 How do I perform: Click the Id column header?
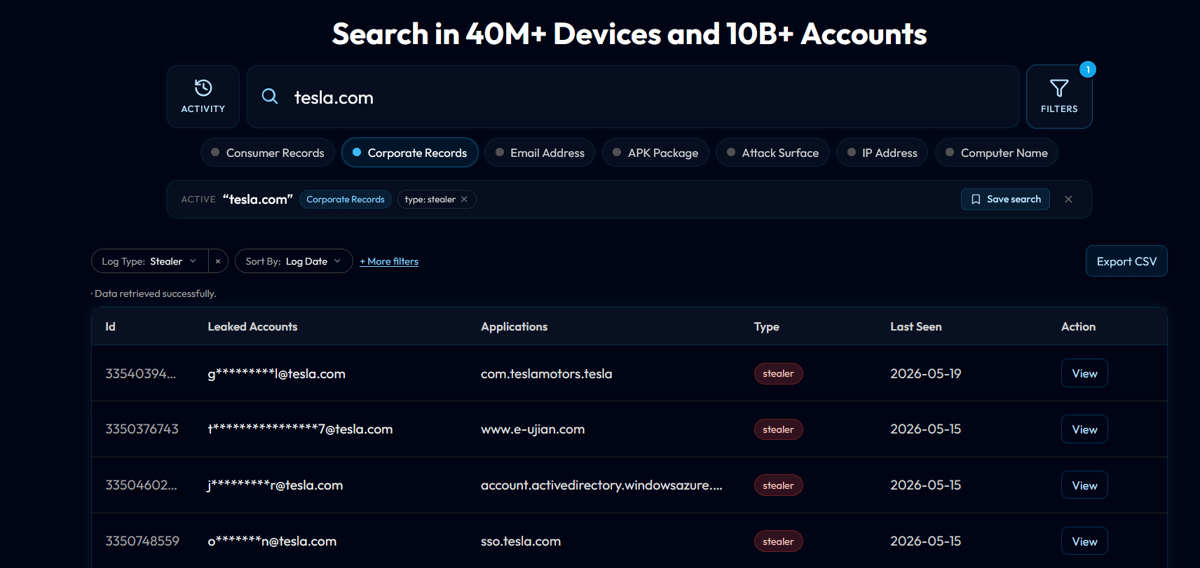(110, 326)
